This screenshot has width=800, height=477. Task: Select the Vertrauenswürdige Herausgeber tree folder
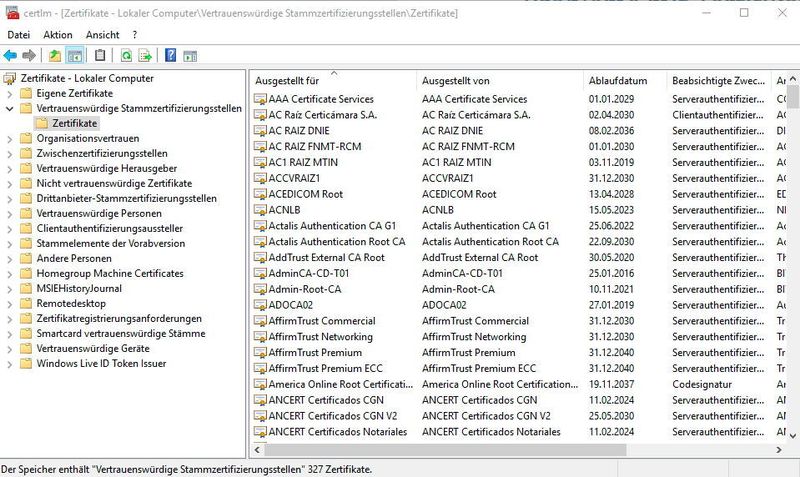coord(107,168)
